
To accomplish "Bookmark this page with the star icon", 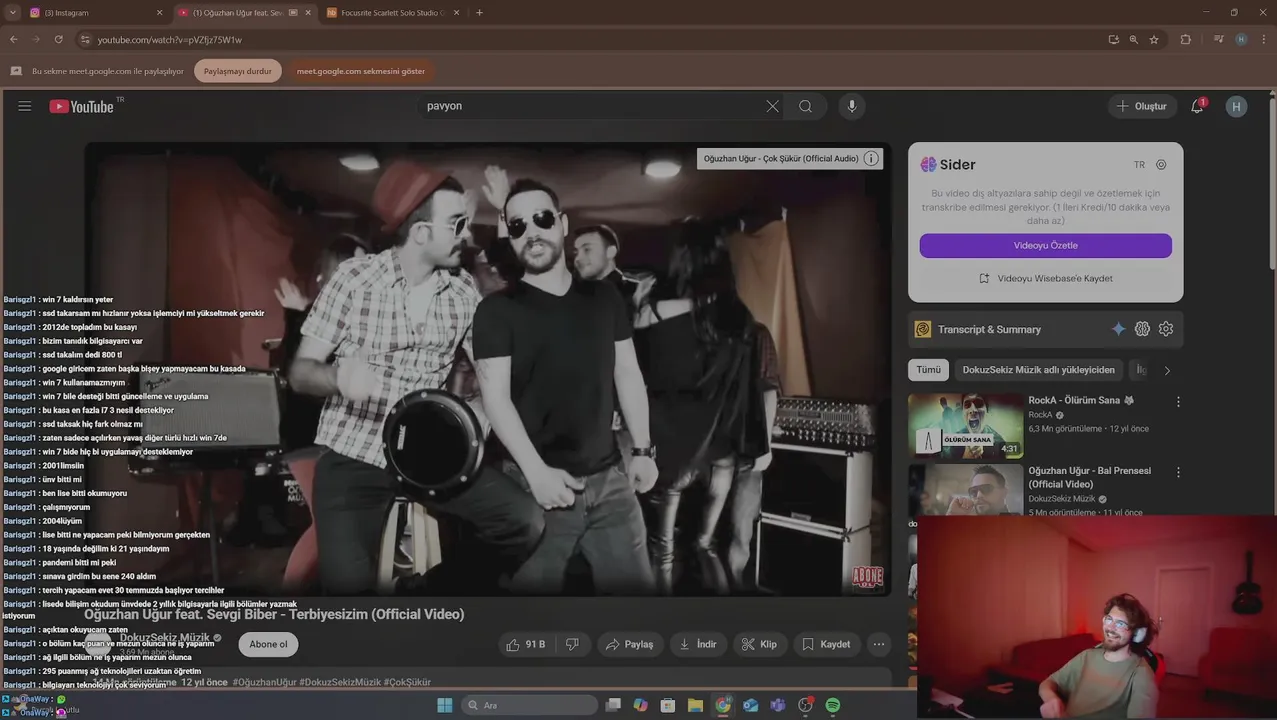I will pos(1154,40).
